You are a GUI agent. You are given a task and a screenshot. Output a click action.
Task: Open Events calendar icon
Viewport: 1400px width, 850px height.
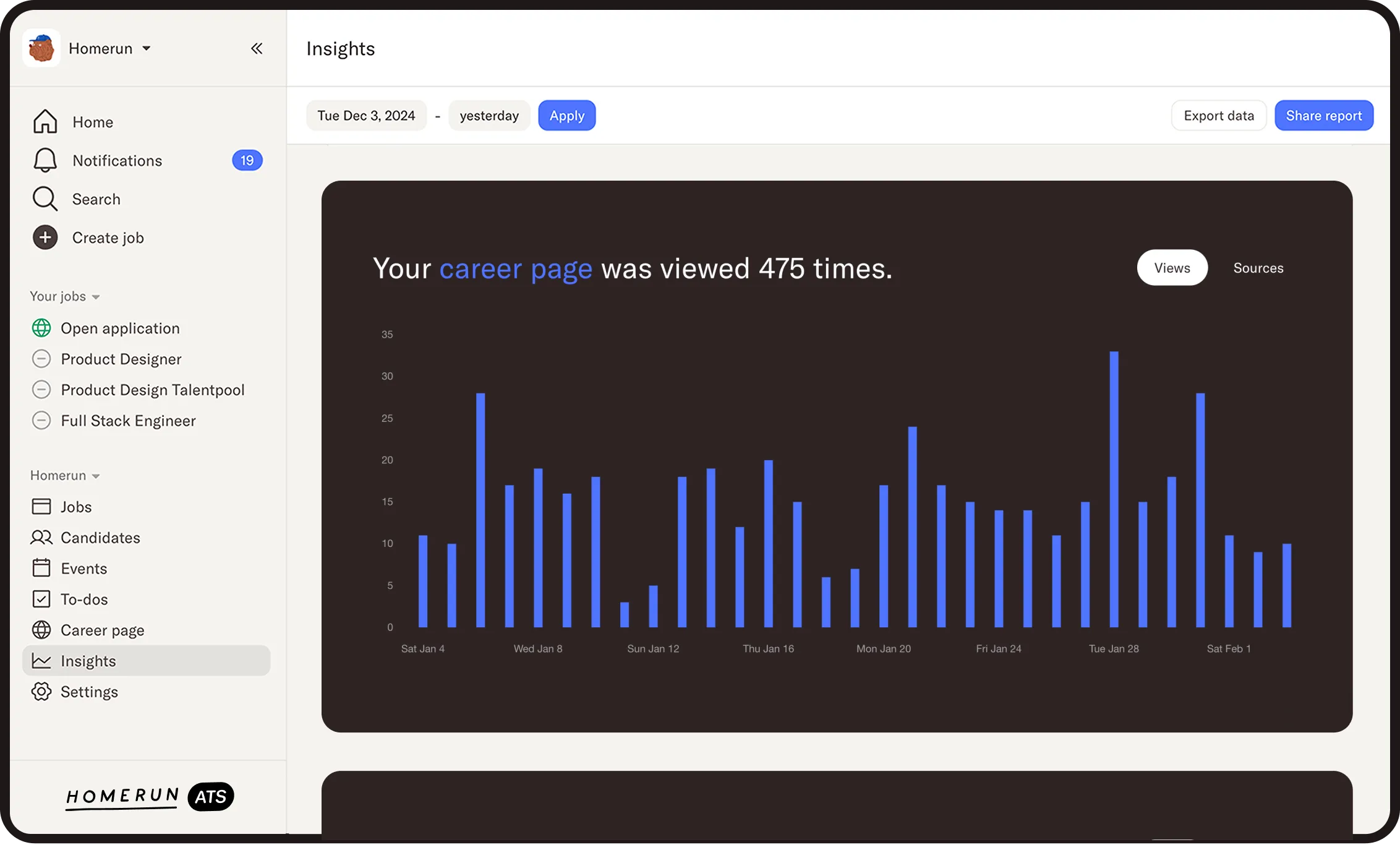click(41, 568)
